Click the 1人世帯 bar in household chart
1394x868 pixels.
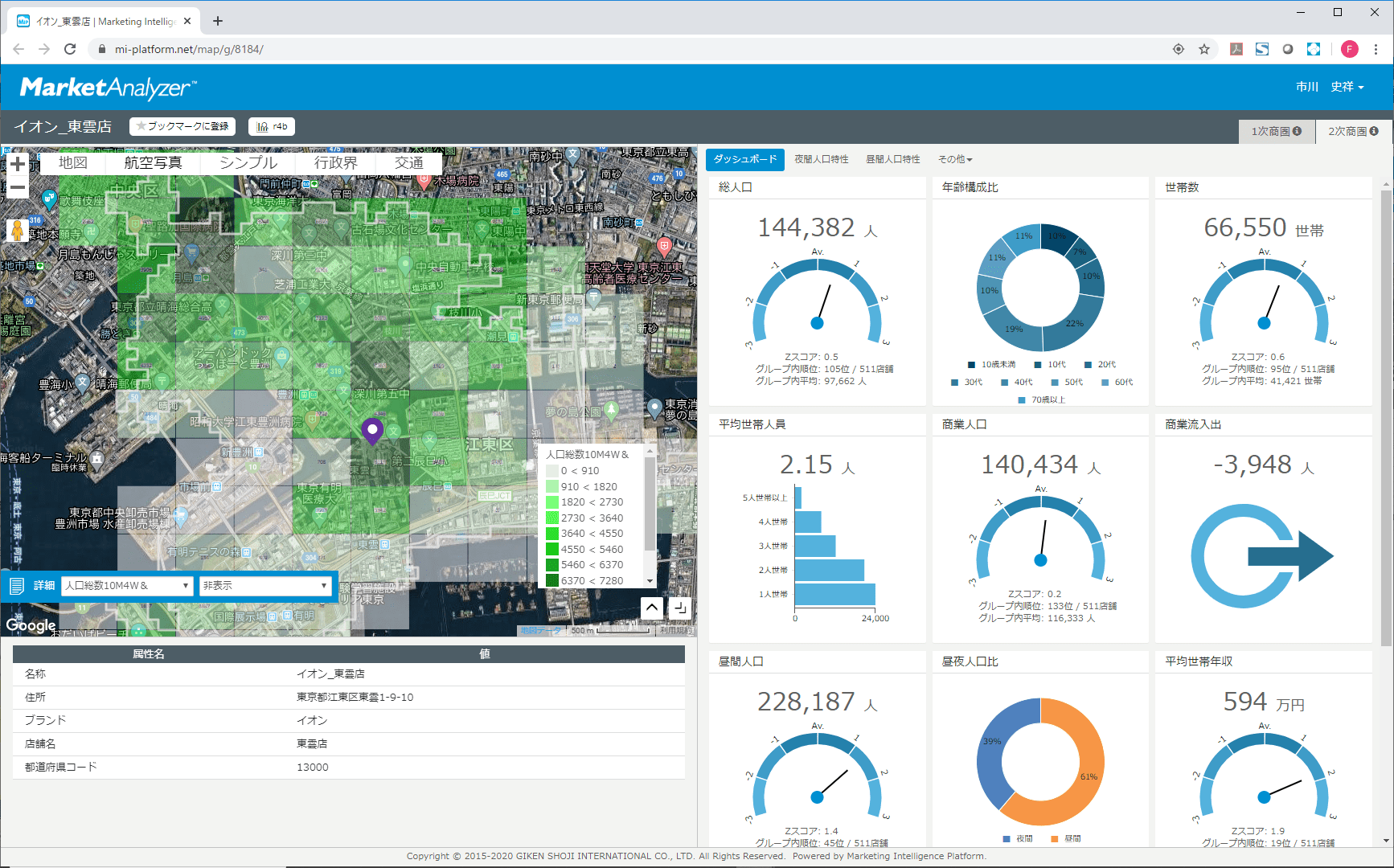835,594
